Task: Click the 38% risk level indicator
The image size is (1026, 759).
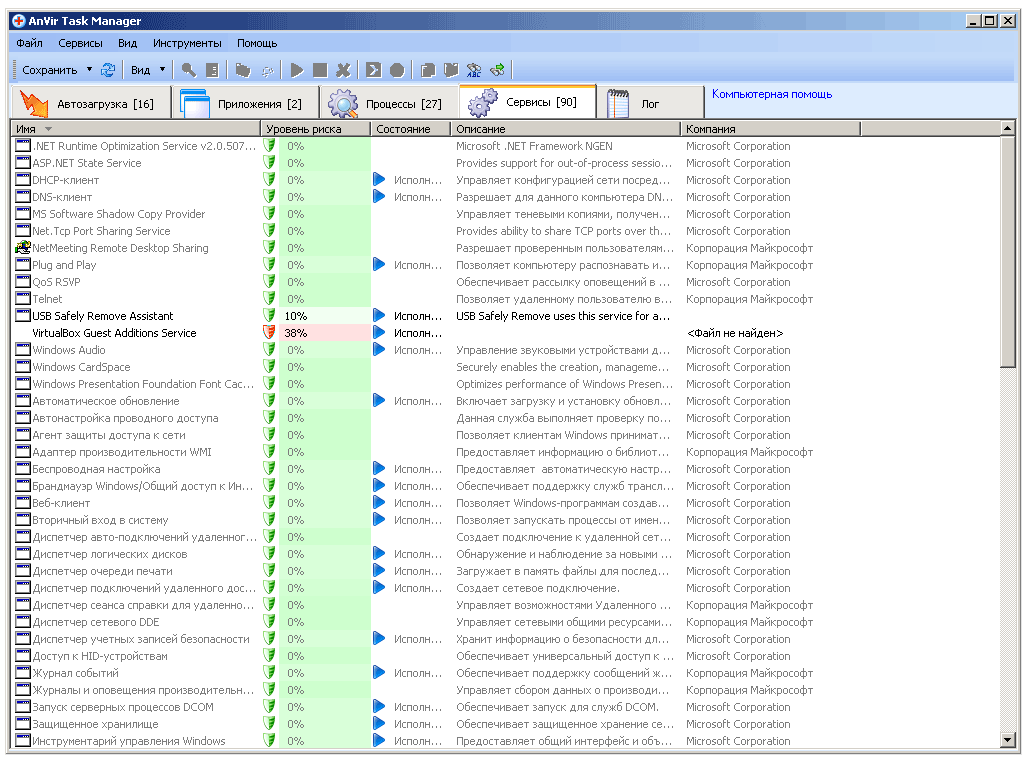Action: (x=295, y=333)
